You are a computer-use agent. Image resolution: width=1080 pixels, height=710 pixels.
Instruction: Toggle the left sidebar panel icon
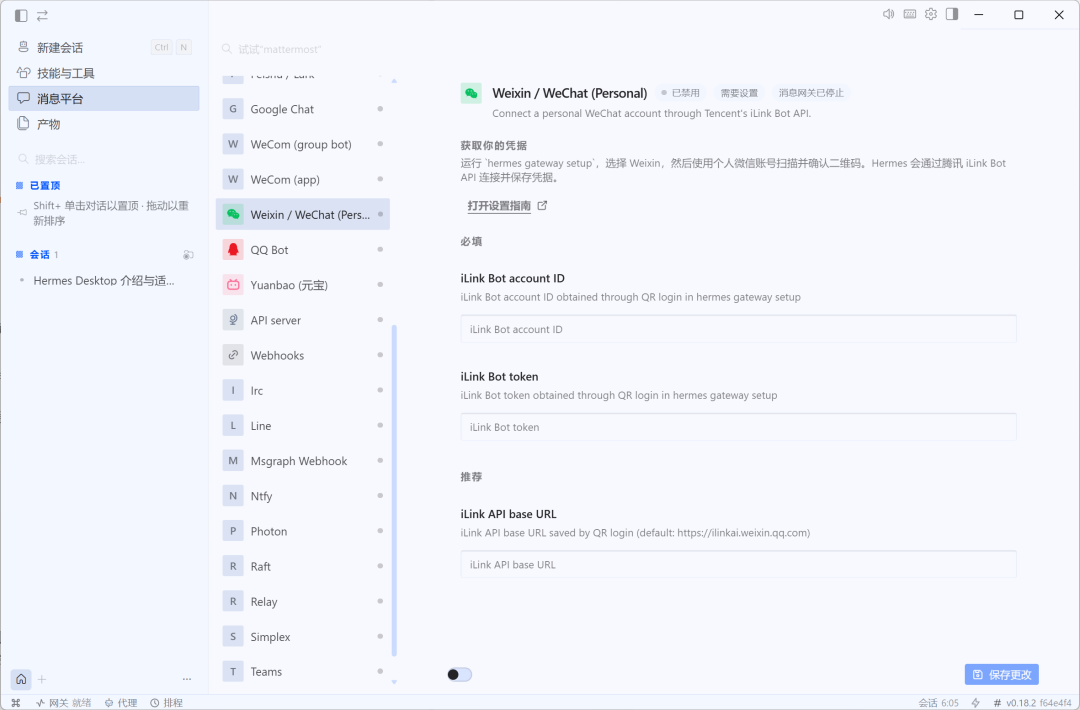tap(21, 15)
